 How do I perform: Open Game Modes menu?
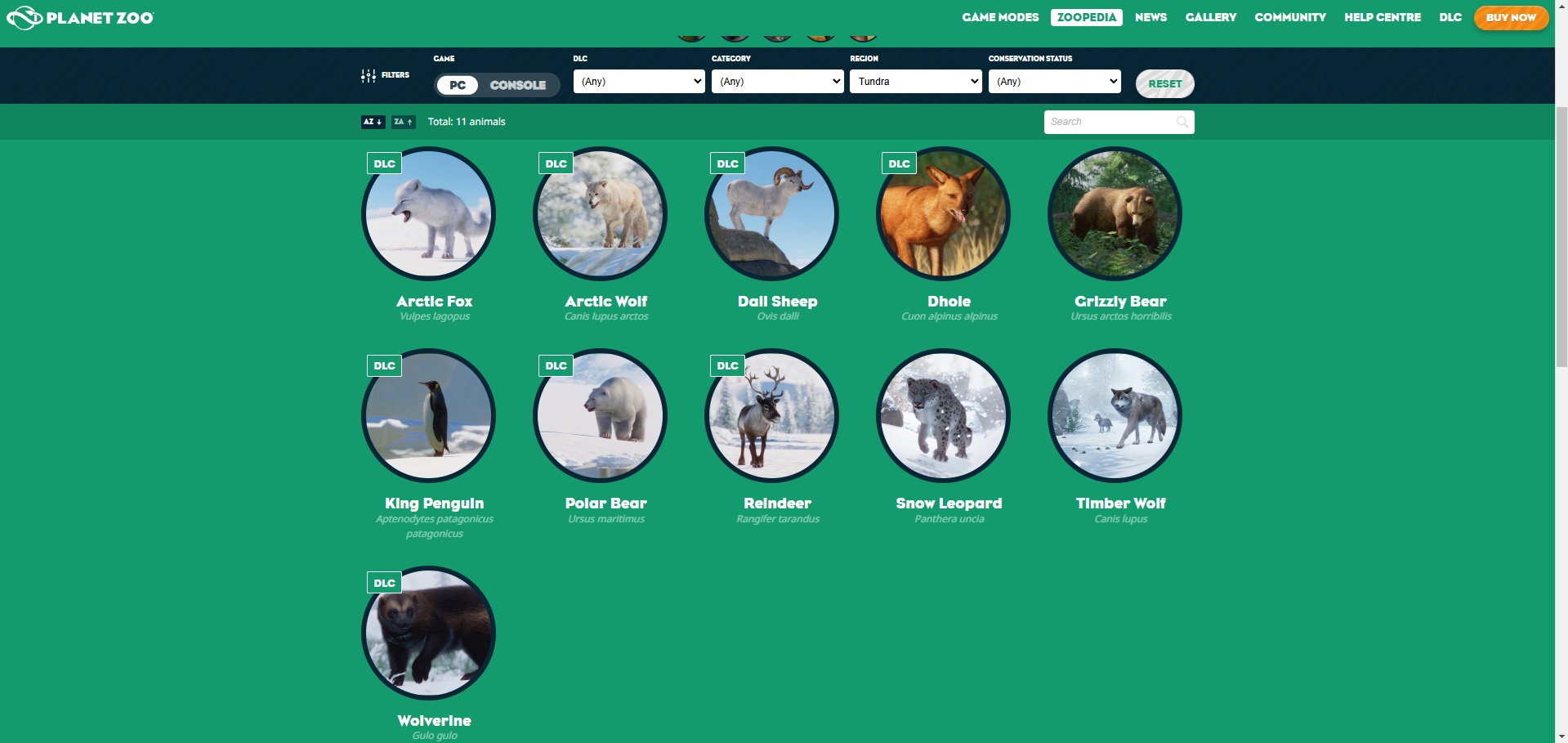(x=1000, y=17)
